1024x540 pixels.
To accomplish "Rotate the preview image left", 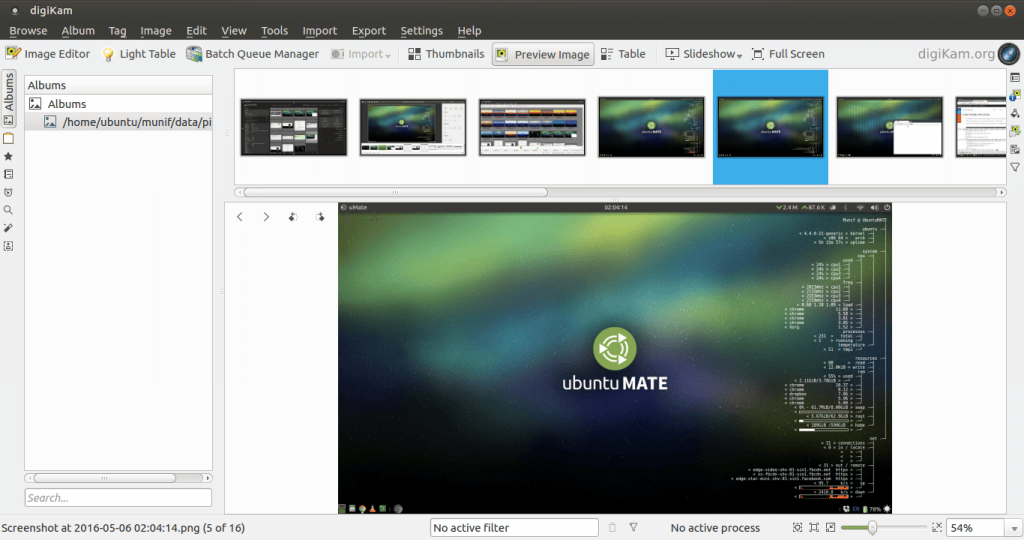I will [293, 216].
